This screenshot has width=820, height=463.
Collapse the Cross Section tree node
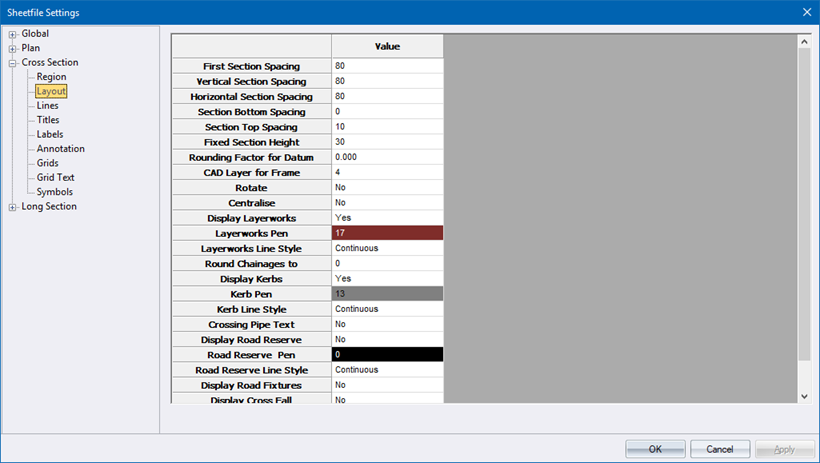(x=13, y=63)
